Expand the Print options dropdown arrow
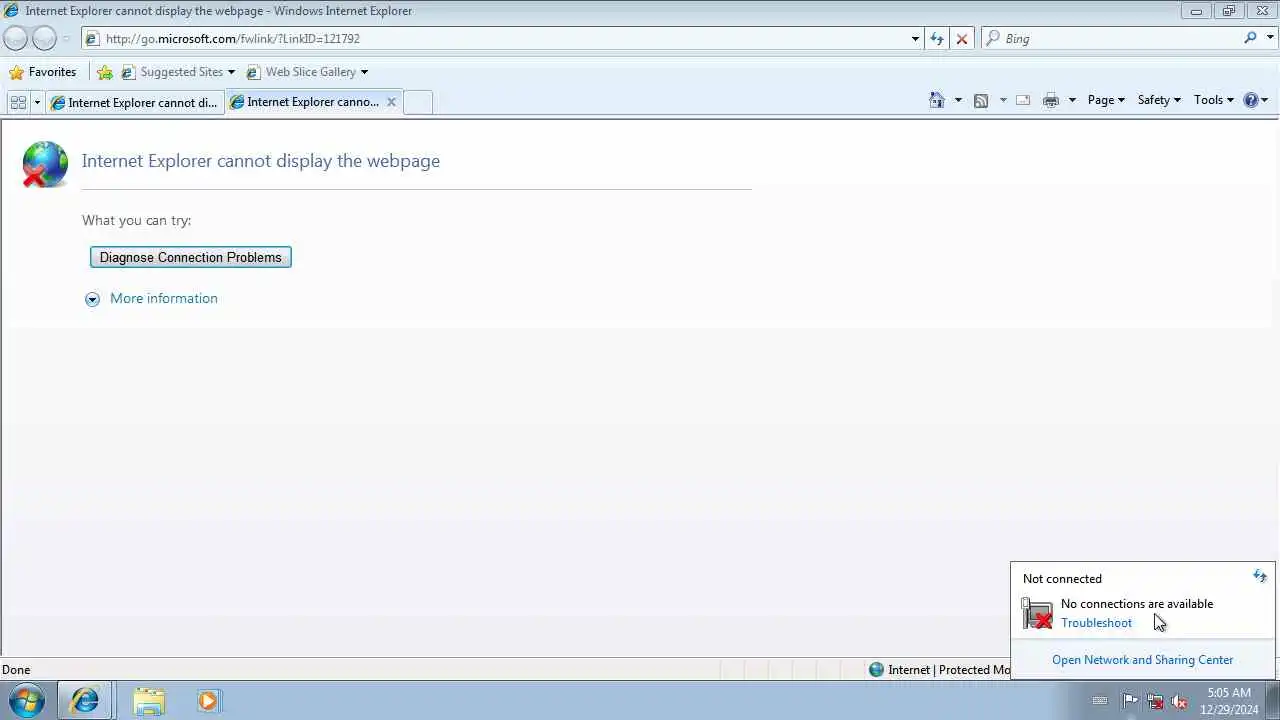Viewport: 1280px width, 720px height. [1072, 100]
